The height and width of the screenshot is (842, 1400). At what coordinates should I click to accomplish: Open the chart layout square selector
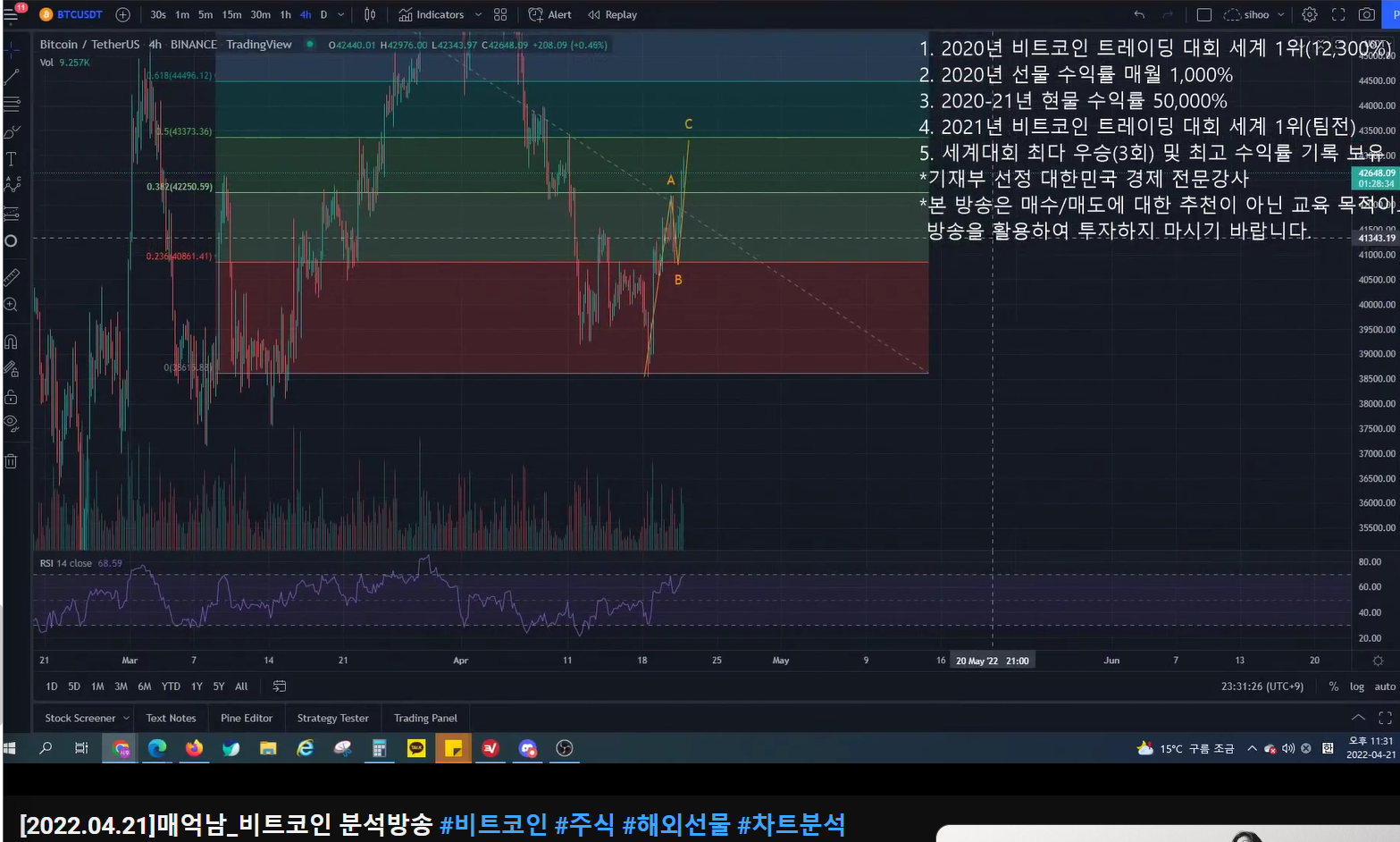pos(1203,14)
